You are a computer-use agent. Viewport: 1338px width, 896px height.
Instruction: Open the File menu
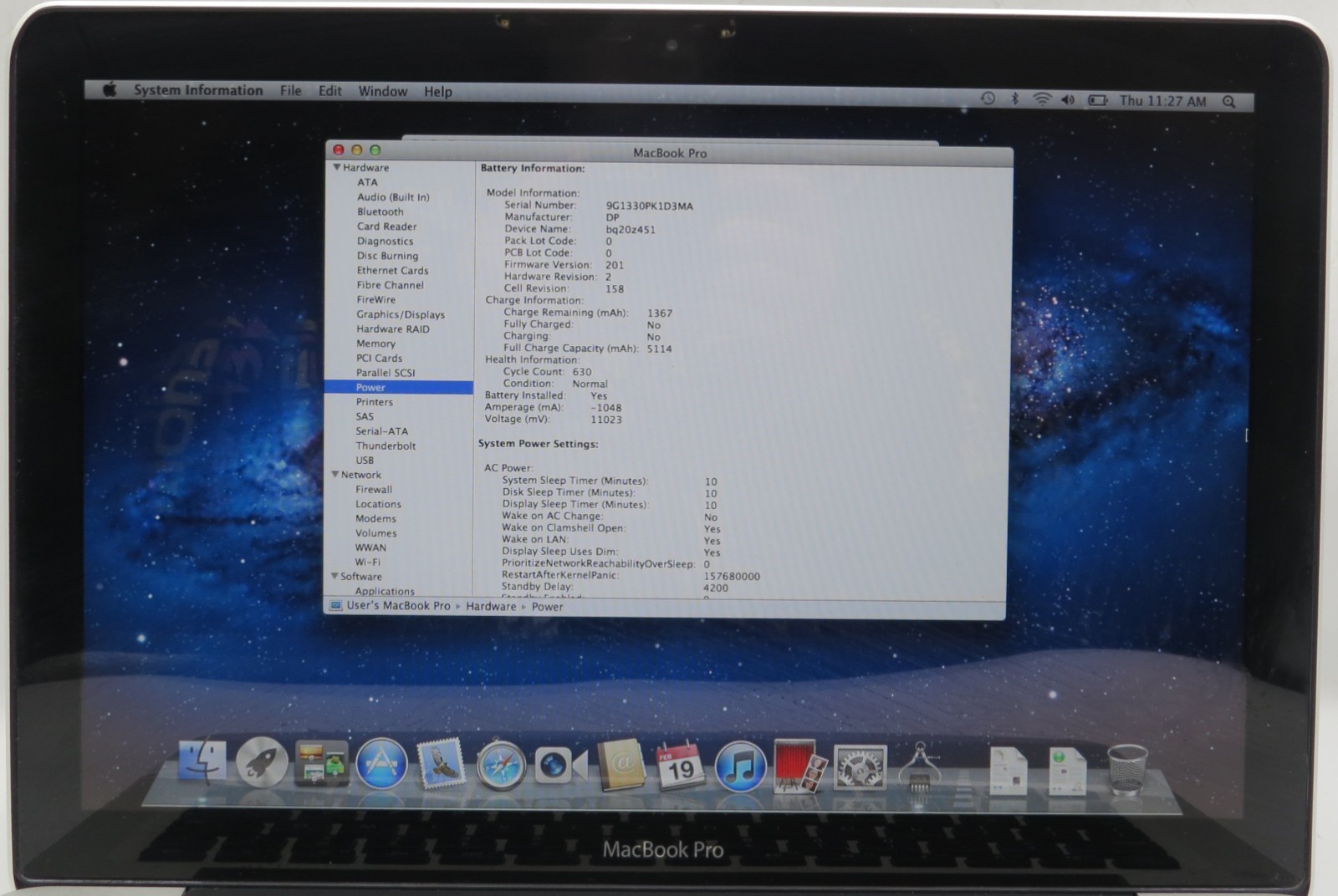(x=290, y=90)
